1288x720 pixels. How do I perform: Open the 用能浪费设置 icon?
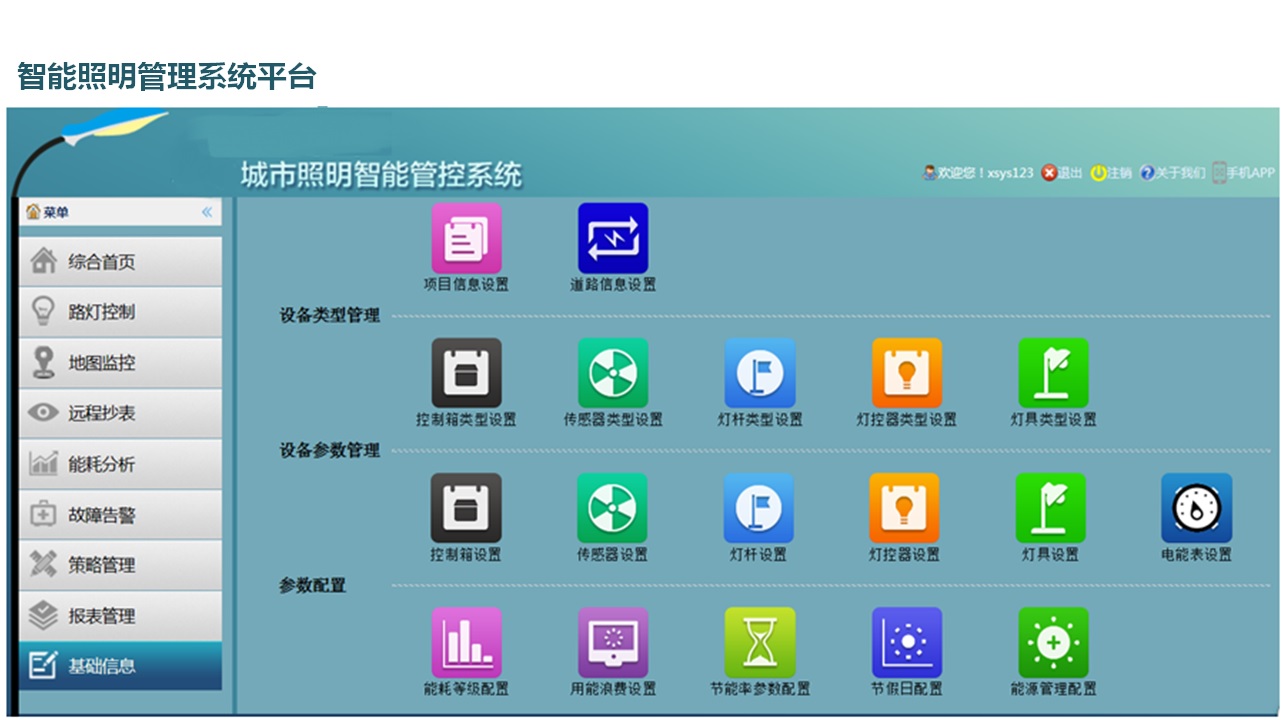(613, 643)
